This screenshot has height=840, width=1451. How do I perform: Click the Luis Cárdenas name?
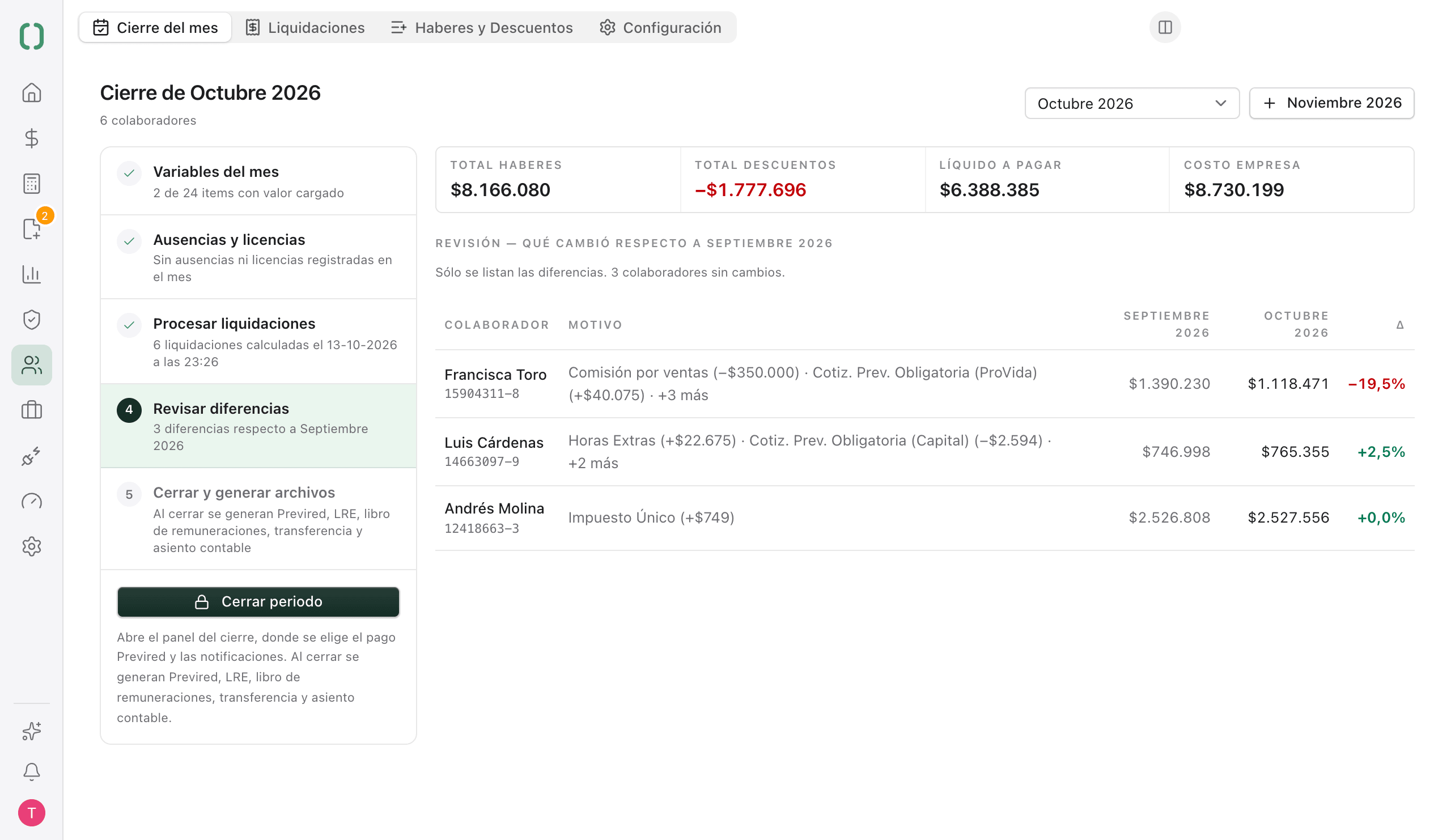click(x=494, y=443)
